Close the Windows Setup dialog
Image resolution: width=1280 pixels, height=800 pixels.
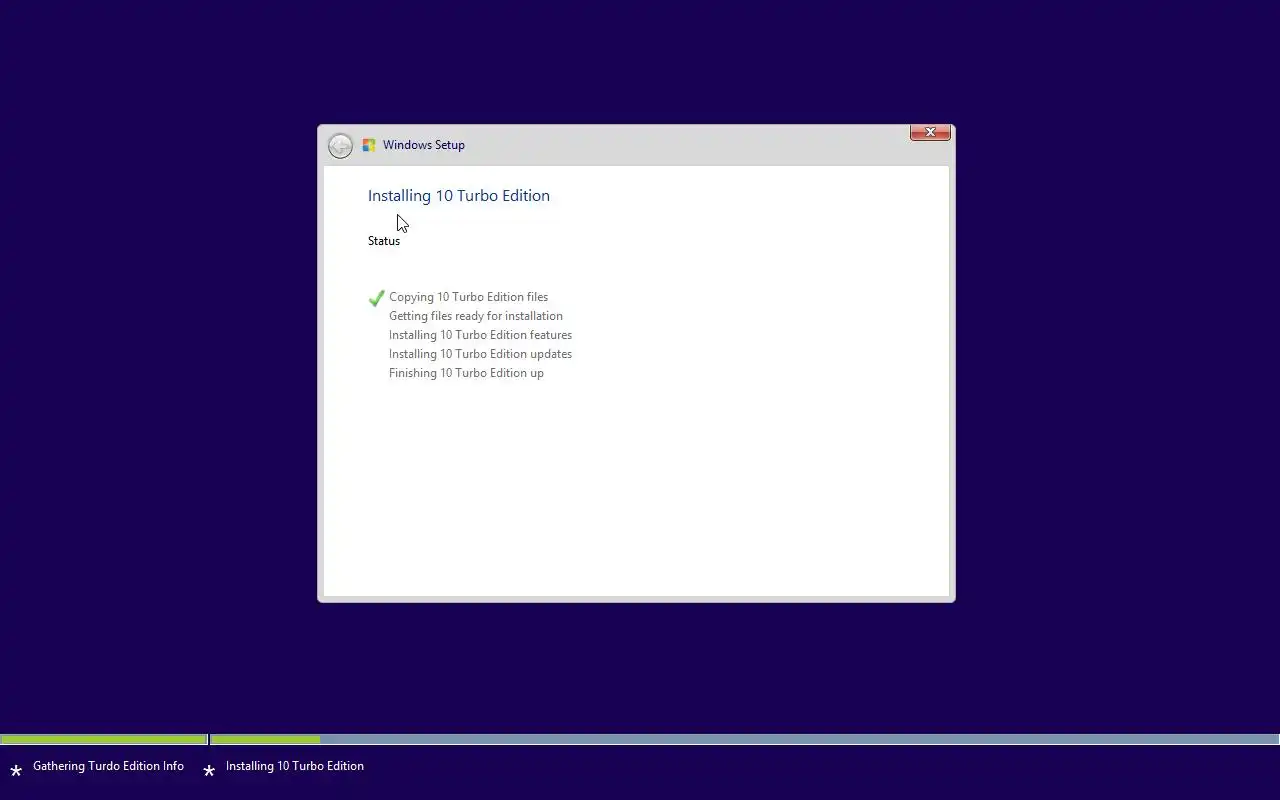tap(930, 132)
